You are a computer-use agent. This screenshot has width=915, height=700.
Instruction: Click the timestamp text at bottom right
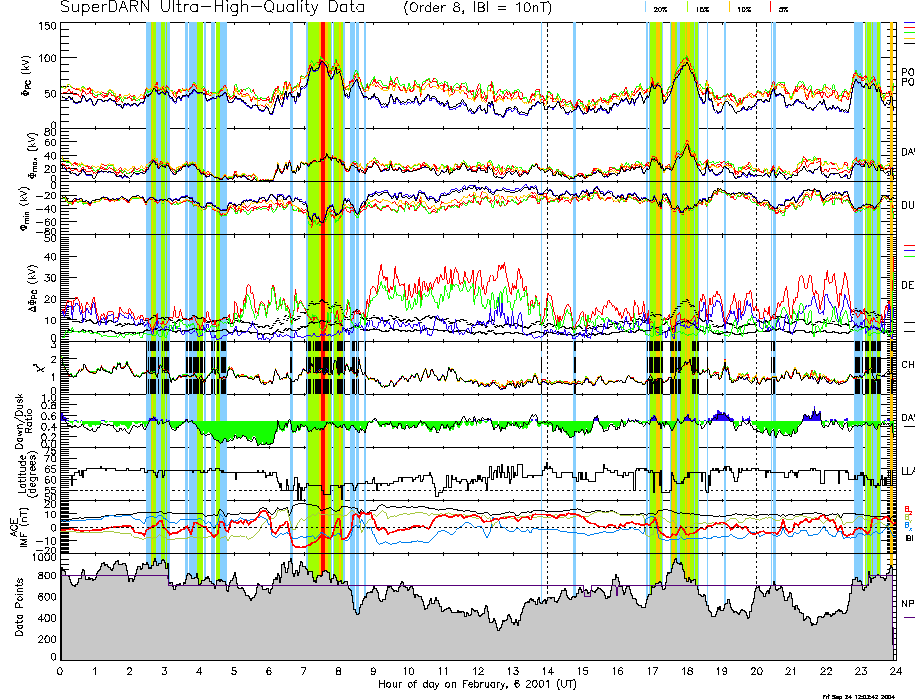pos(858,696)
